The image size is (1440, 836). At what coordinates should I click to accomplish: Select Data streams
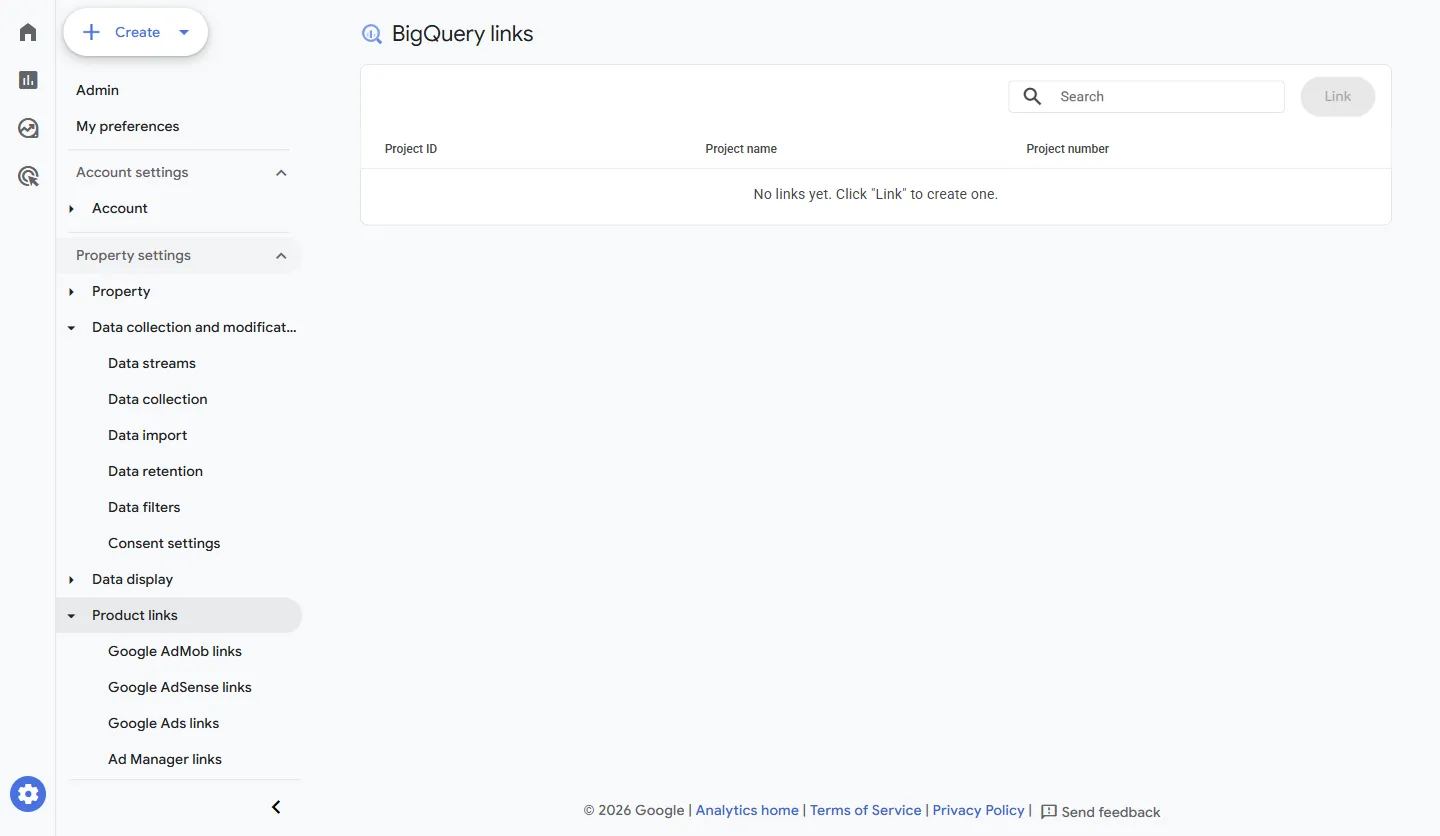(x=152, y=363)
